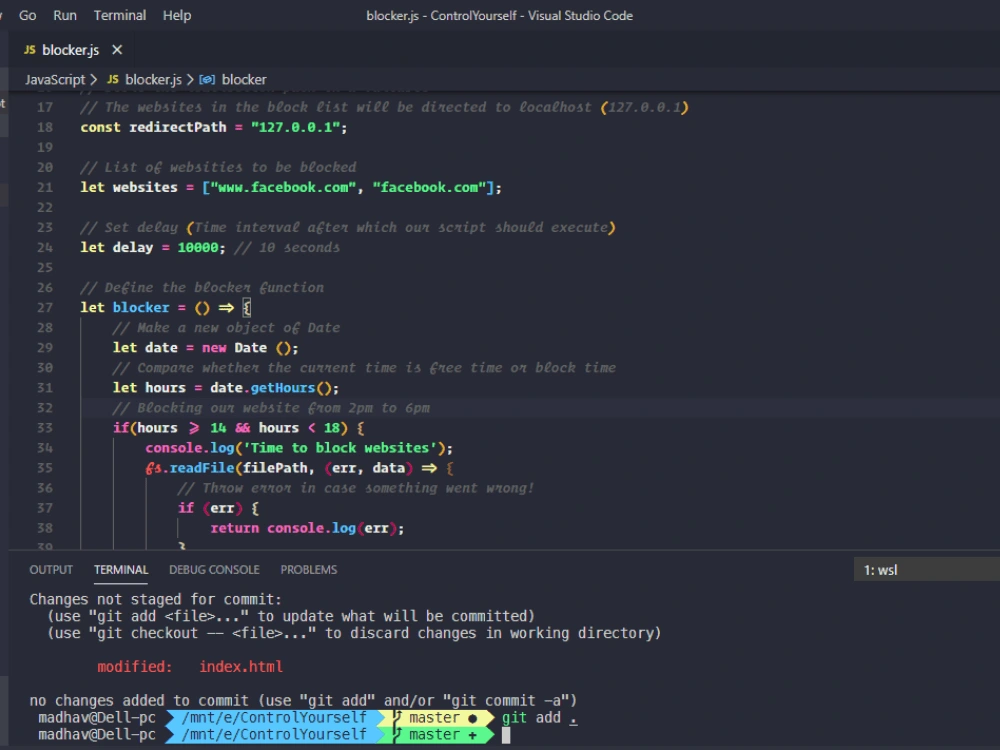Click the 'modified: index.html' terminal line
Viewport: 1000px width, 750px height.
189,666
